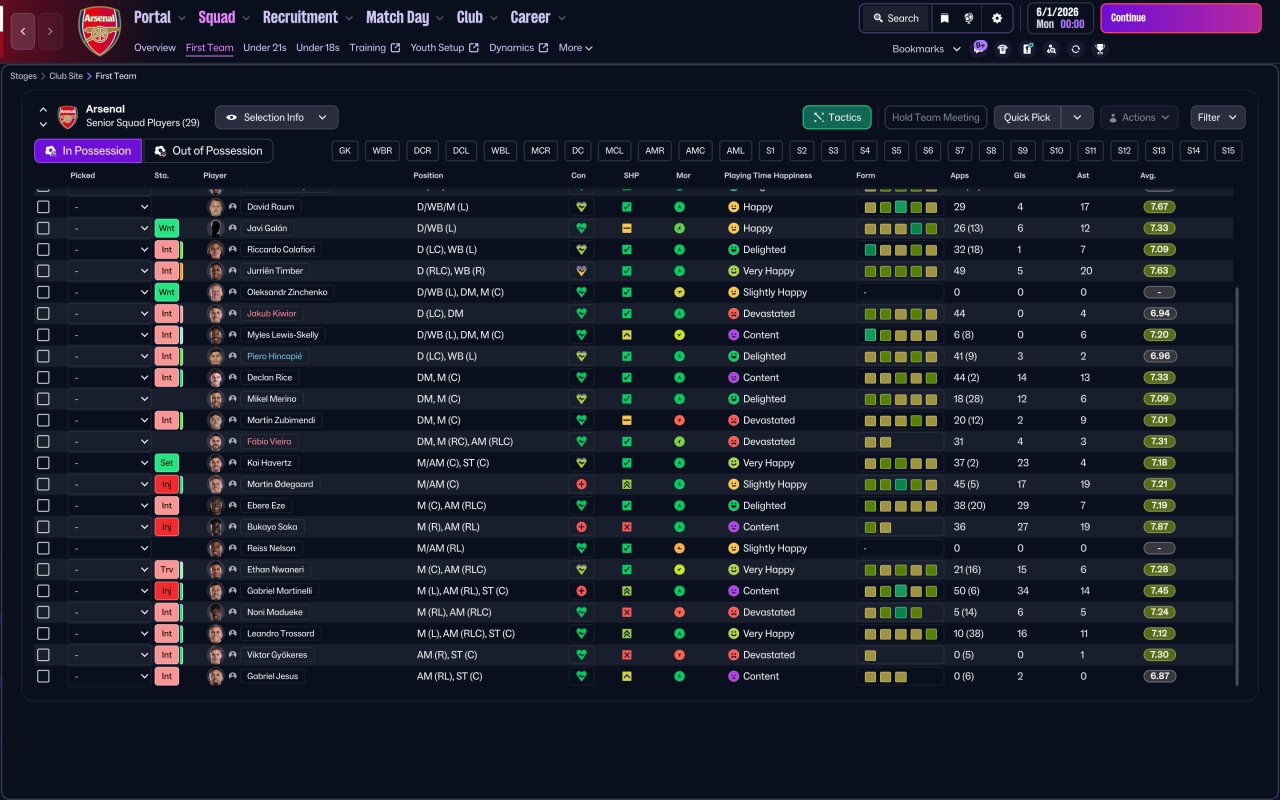1280x800 pixels.
Task: Click Hold Team Meeting
Action: click(936, 117)
